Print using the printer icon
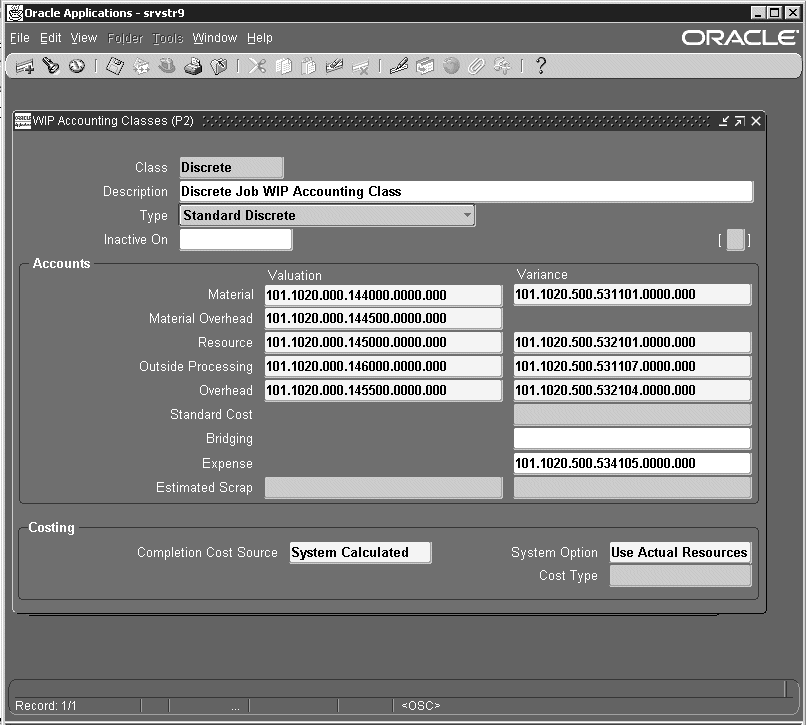This screenshot has width=806, height=725. (x=193, y=66)
